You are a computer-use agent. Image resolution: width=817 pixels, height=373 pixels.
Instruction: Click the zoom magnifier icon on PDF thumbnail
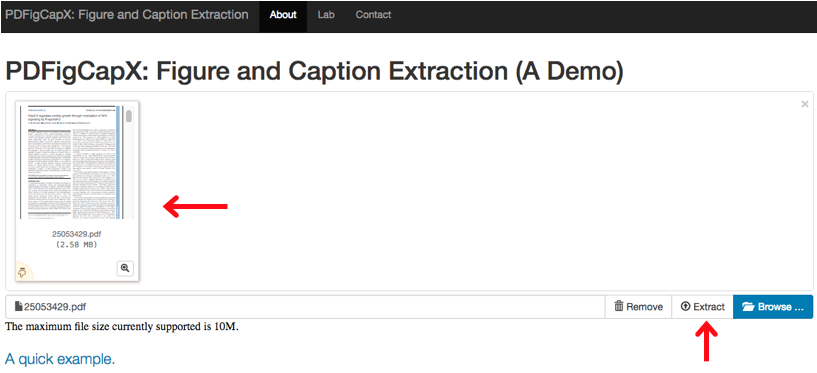click(x=125, y=268)
